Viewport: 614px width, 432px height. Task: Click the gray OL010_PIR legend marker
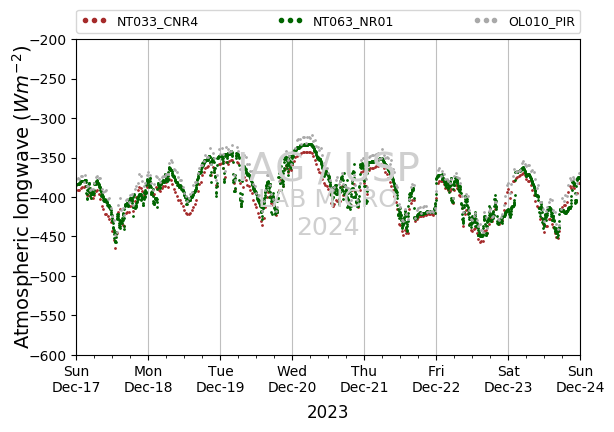486,21
